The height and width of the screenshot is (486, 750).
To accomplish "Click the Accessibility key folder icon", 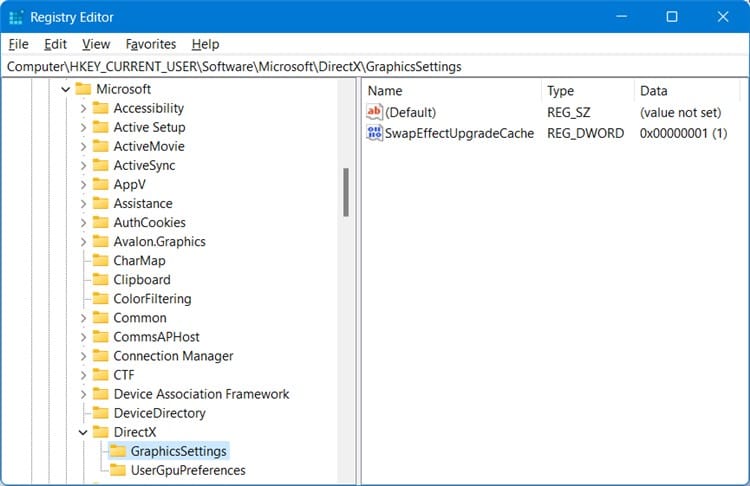I will click(100, 108).
